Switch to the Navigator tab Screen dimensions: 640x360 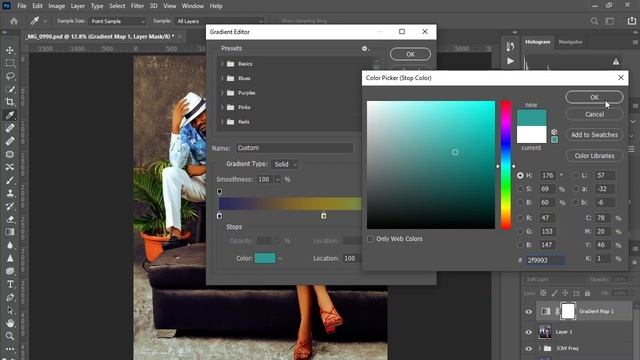[x=570, y=42]
